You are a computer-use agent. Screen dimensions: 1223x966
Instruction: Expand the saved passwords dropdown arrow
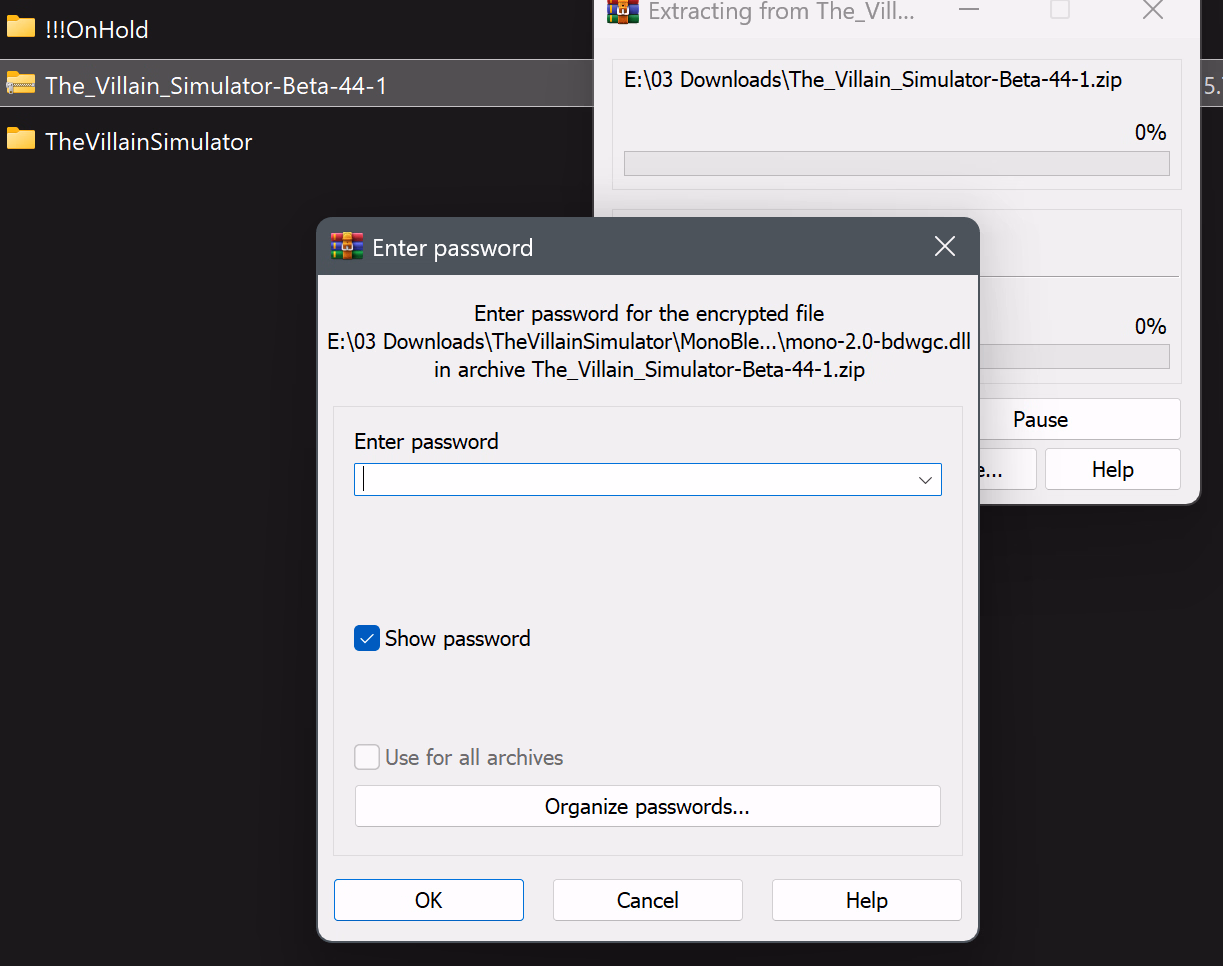click(x=925, y=480)
